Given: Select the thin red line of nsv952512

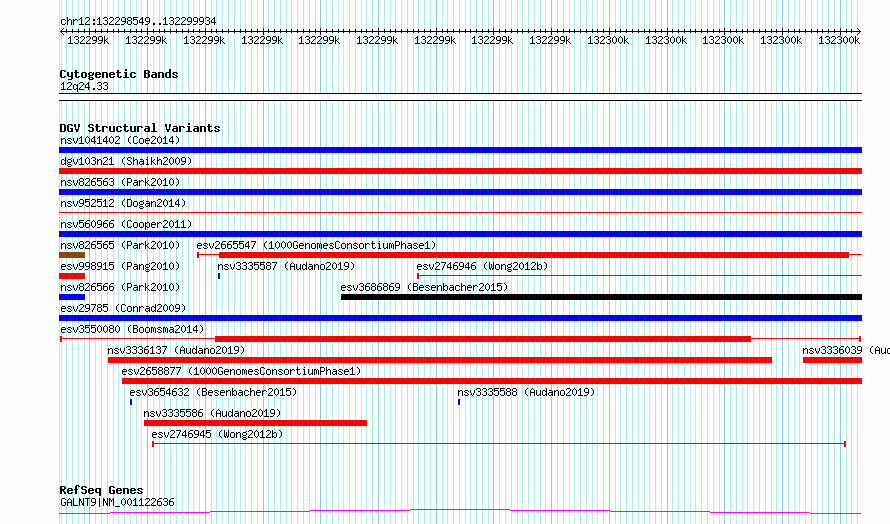Looking at the screenshot, I should pos(460,213).
